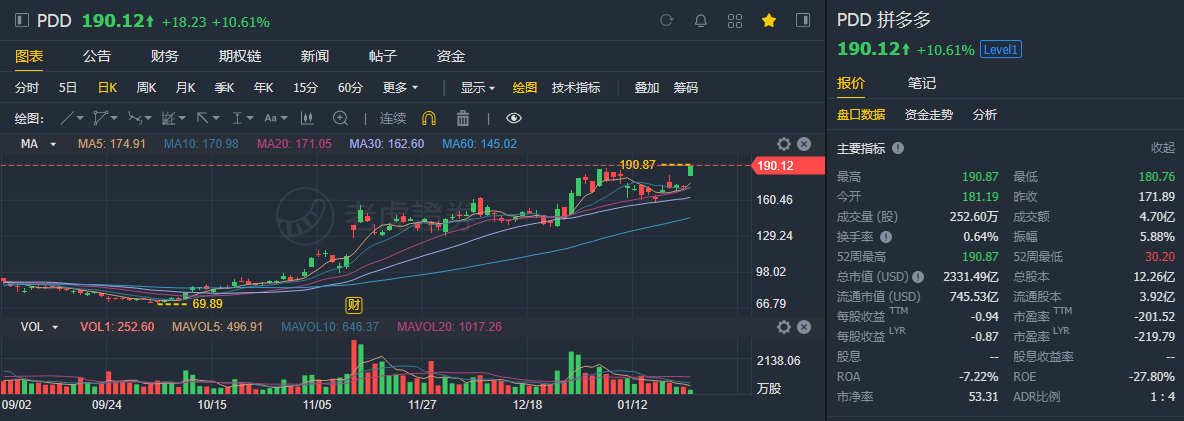Delete drawings with the trash icon

(463, 118)
